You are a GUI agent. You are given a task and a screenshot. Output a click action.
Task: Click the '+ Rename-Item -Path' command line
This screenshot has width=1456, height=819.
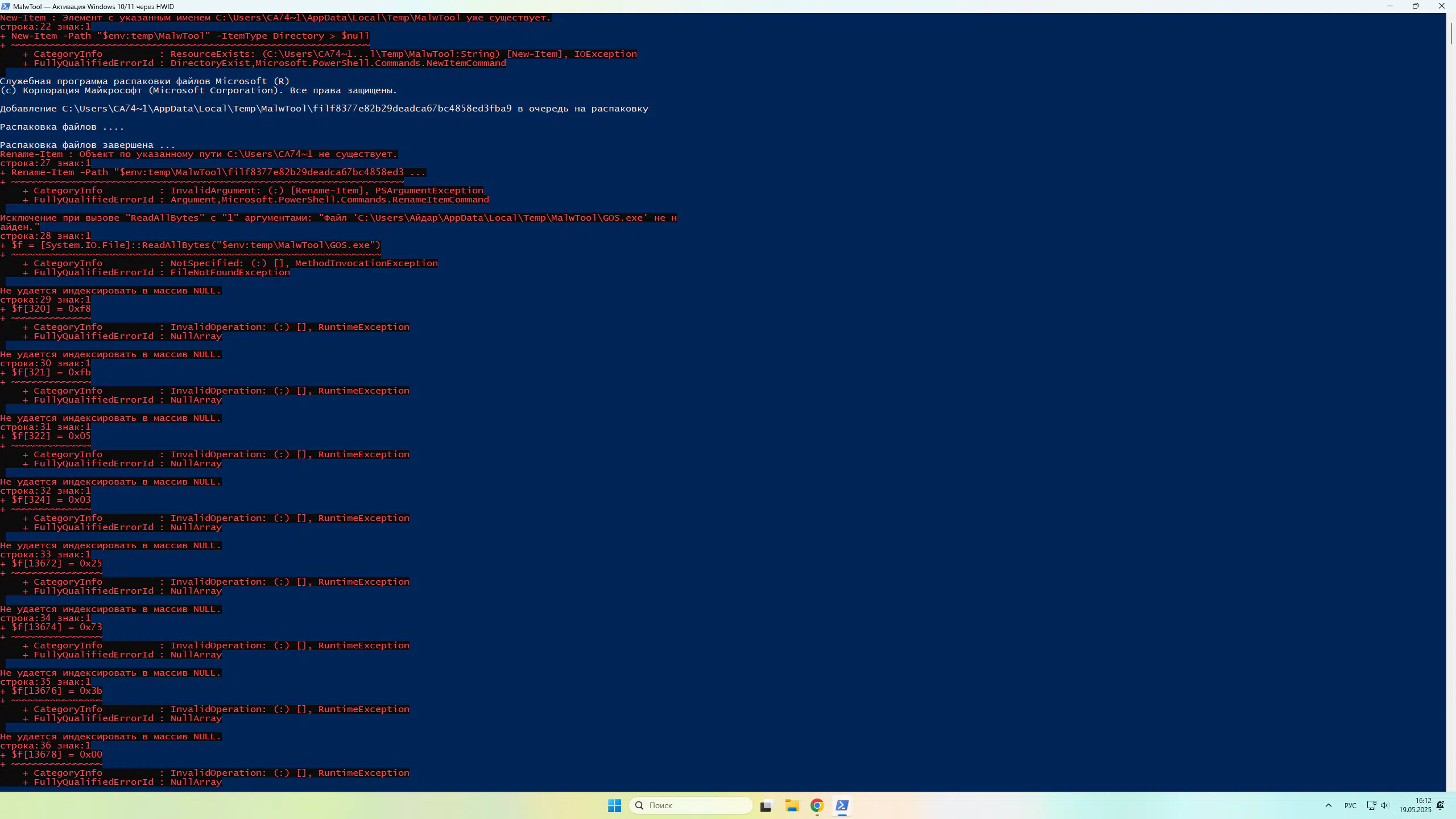pyautogui.click(x=213, y=172)
